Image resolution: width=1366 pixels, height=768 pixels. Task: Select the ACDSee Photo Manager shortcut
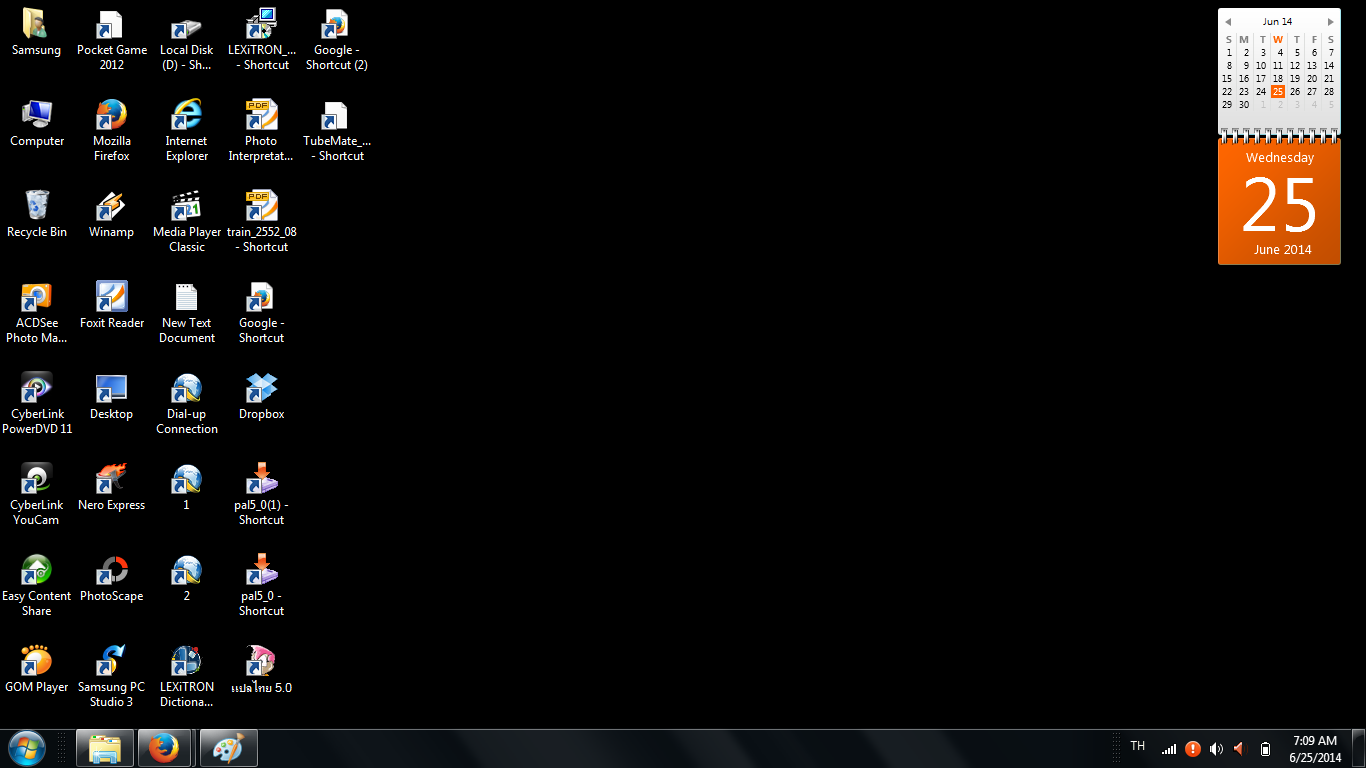pos(37,313)
